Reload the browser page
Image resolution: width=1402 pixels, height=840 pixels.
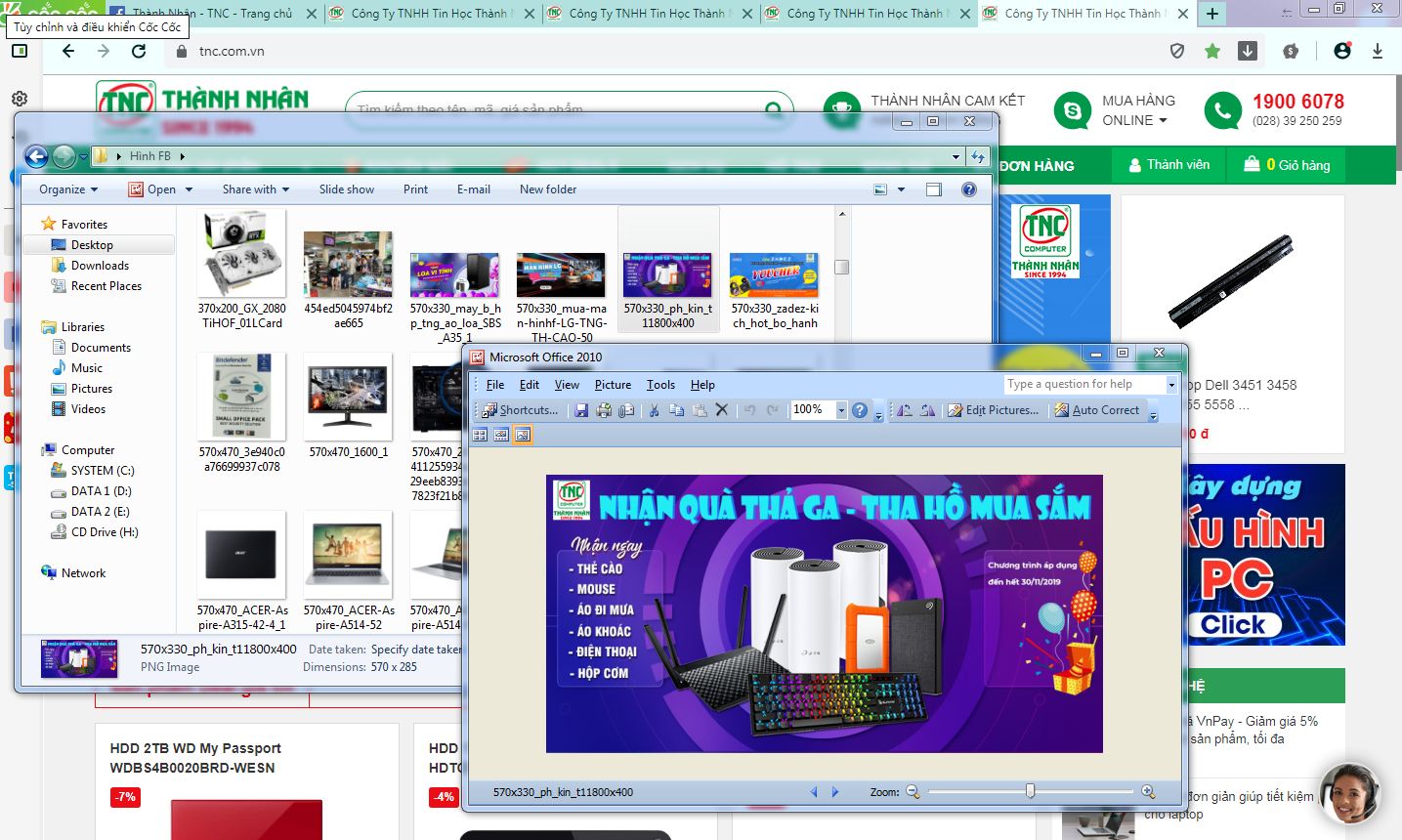pyautogui.click(x=139, y=51)
